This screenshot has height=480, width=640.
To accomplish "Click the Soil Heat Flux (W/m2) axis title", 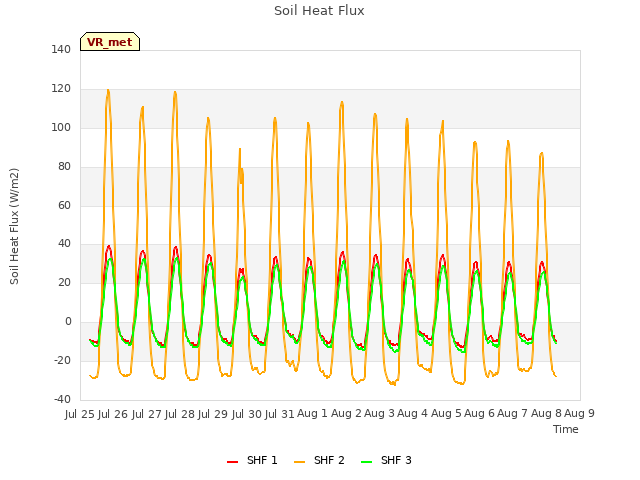I will [14, 226].
